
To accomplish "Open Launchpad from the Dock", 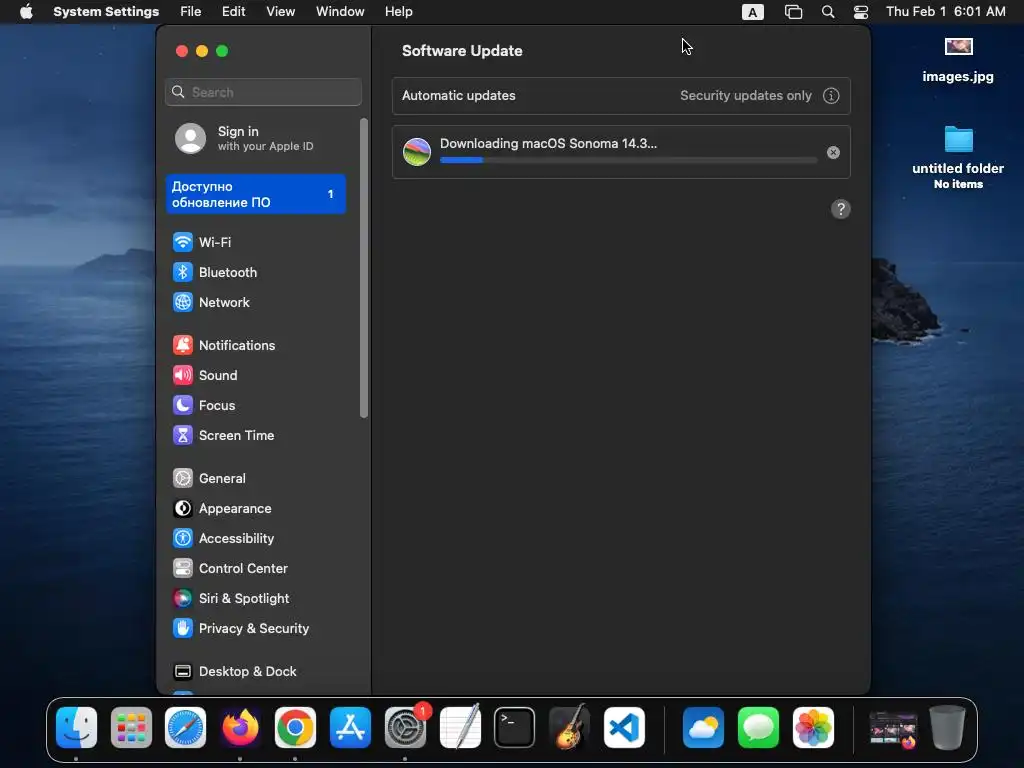I will pos(131,728).
